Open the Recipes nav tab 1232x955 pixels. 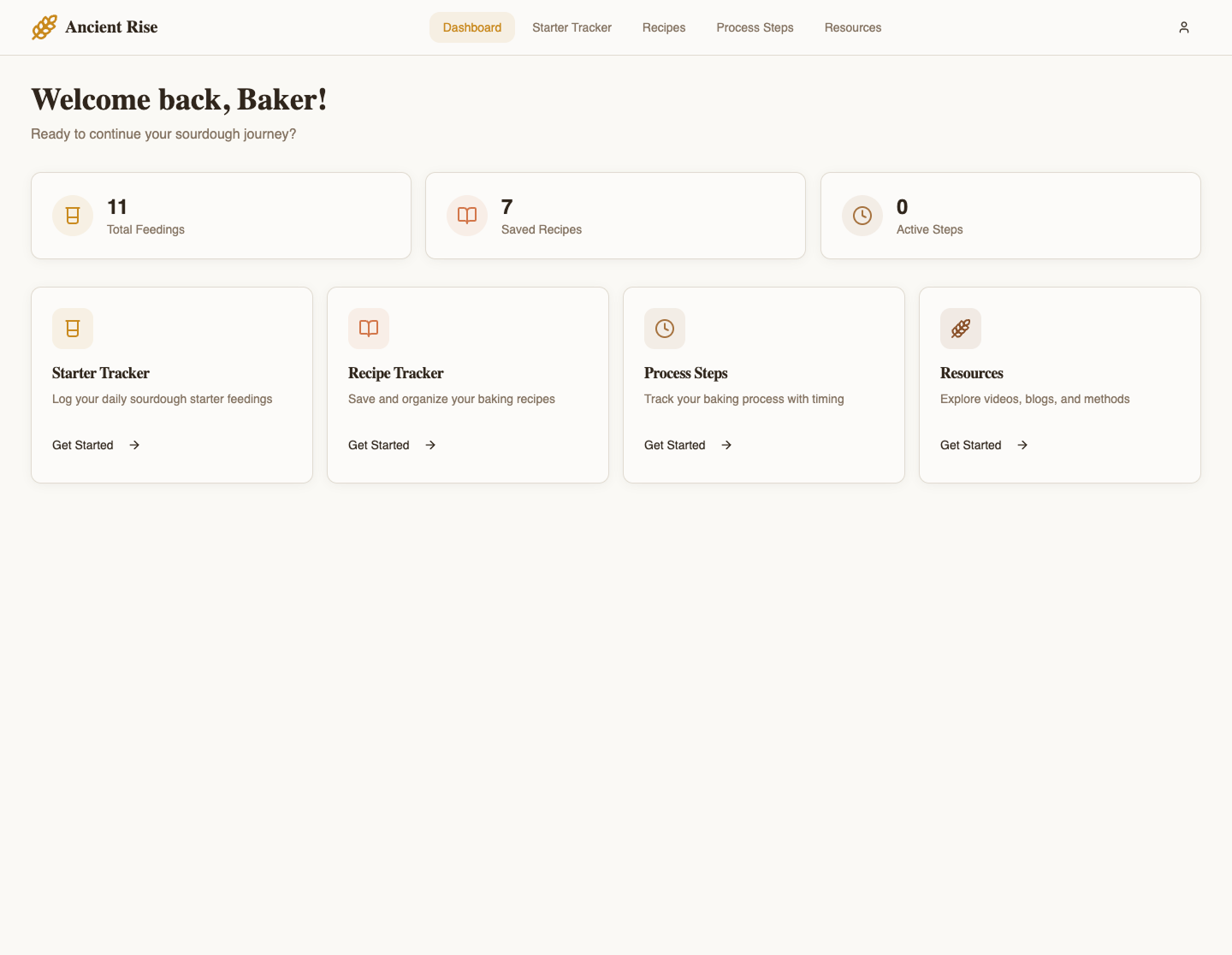(x=664, y=27)
